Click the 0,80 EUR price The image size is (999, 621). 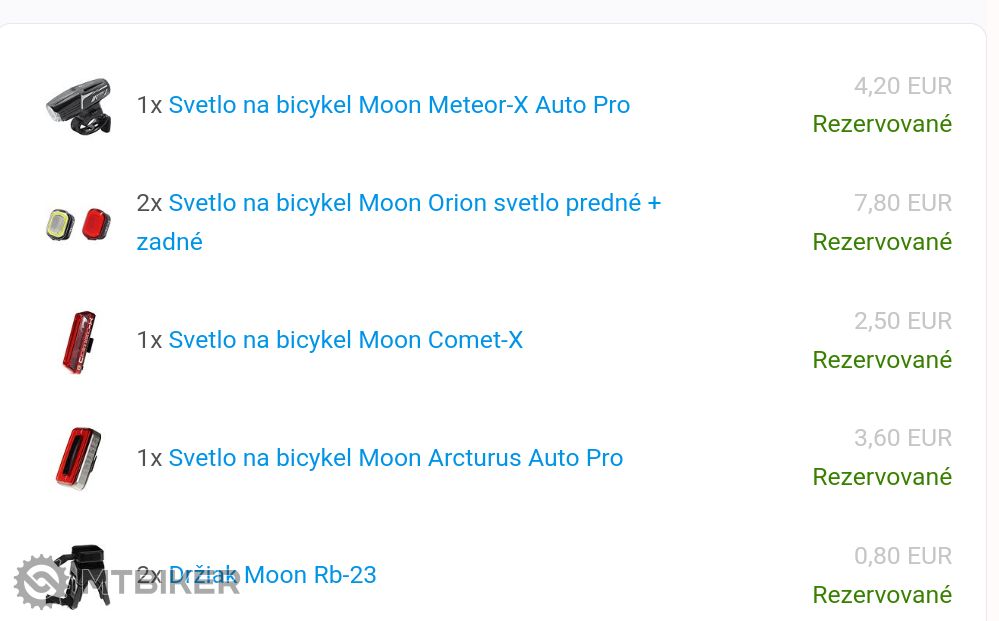point(902,556)
